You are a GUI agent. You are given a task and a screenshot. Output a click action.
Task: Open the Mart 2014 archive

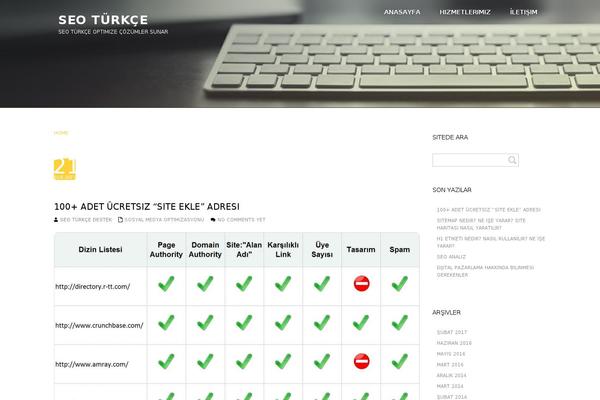point(450,386)
